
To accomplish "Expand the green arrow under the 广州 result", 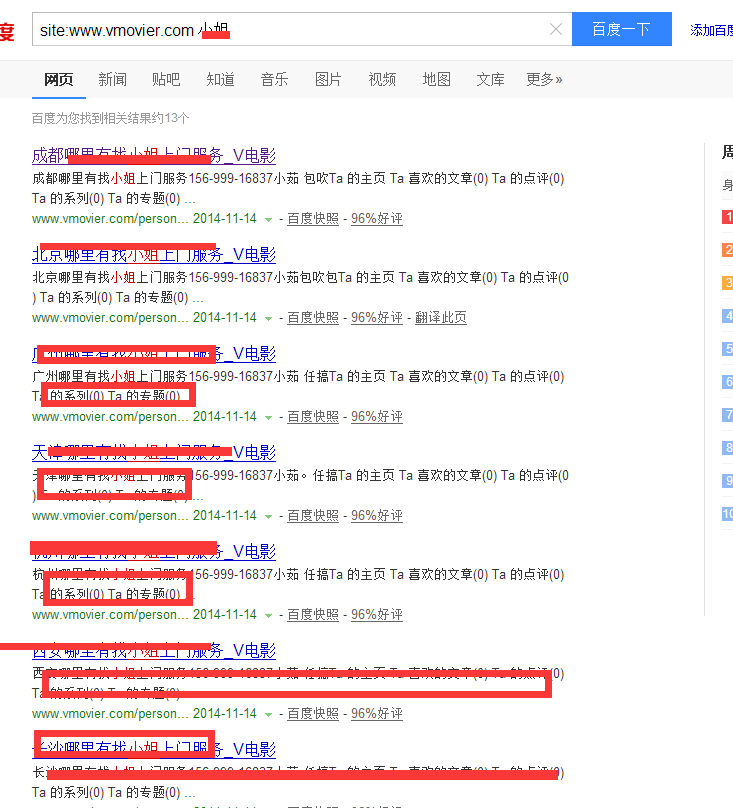I will 268,417.
